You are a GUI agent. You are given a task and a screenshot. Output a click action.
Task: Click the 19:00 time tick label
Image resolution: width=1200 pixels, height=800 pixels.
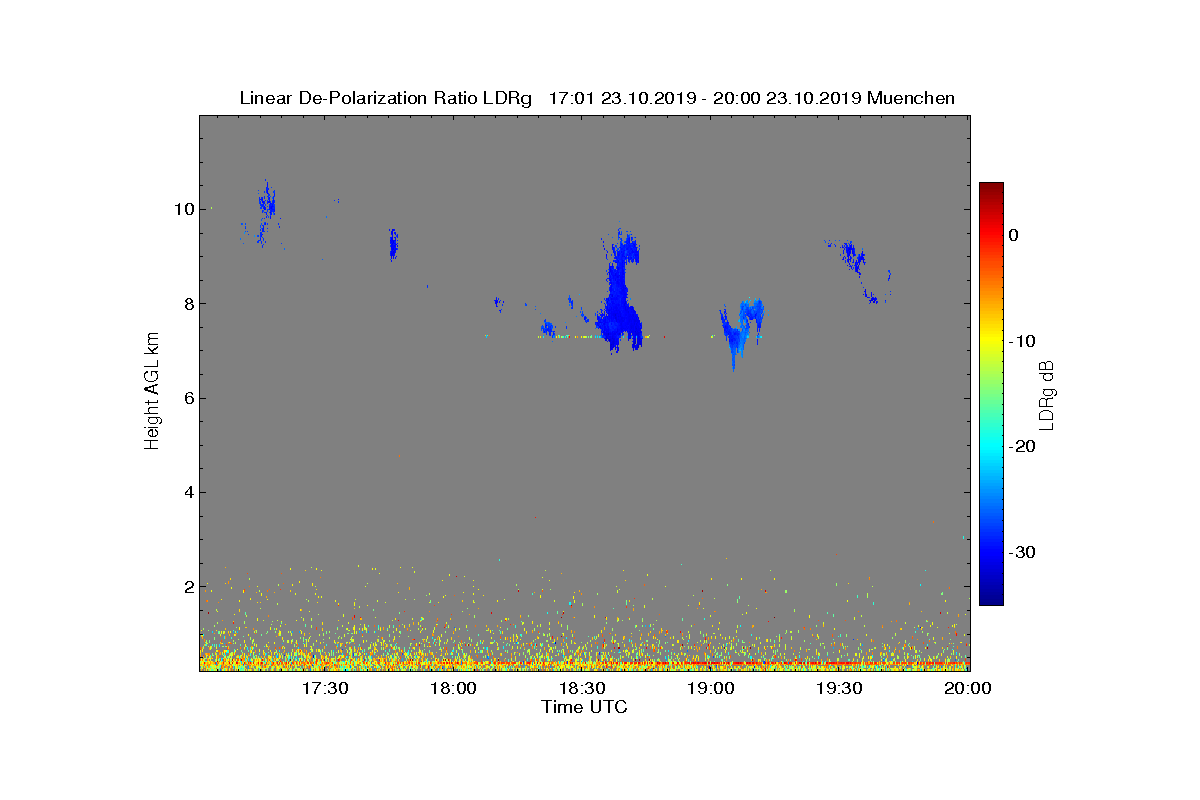point(712,688)
